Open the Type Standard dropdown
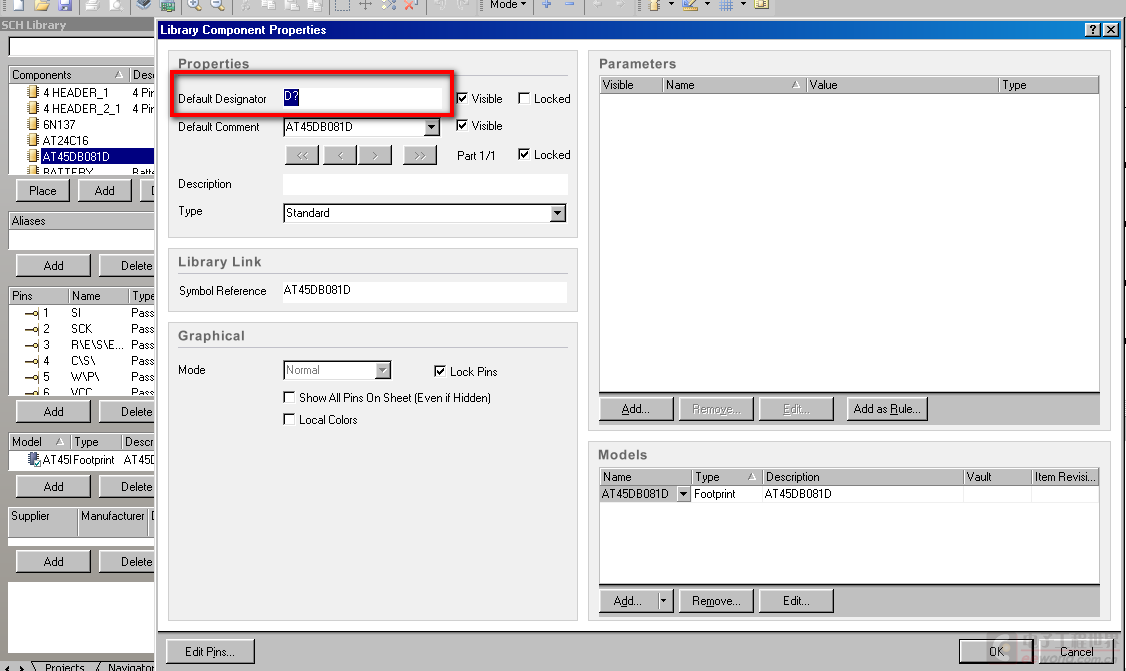The width and height of the screenshot is (1126, 671). coord(557,213)
